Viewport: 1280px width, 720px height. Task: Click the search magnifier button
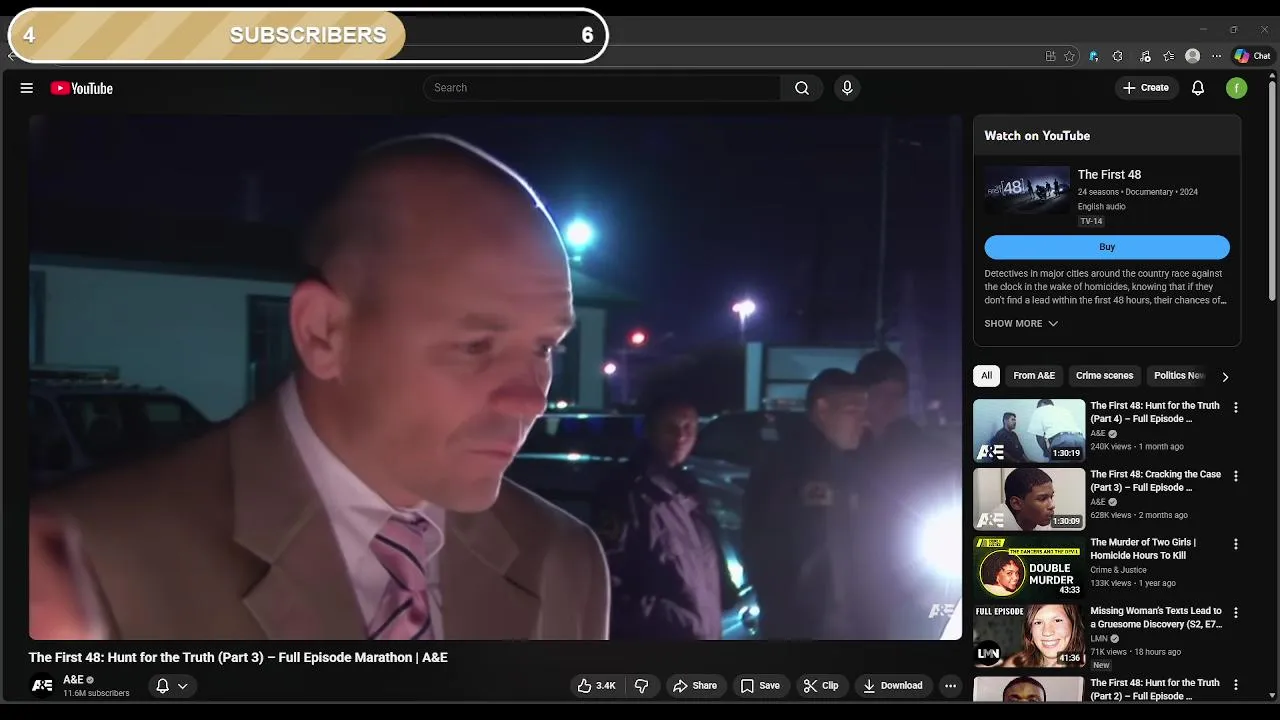pyautogui.click(x=802, y=88)
